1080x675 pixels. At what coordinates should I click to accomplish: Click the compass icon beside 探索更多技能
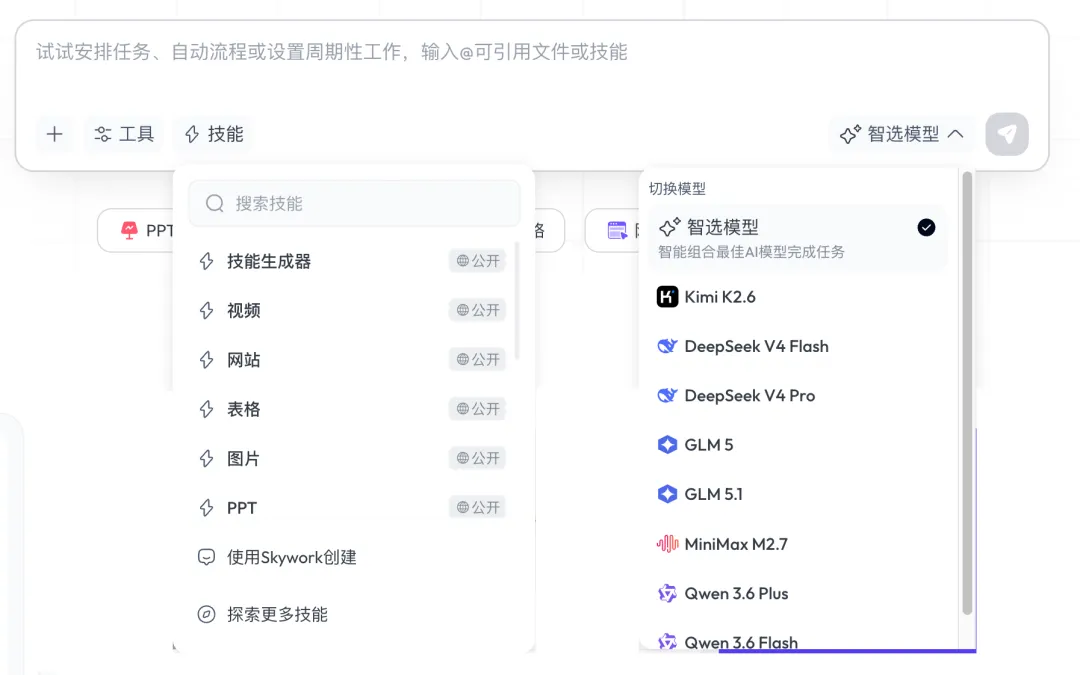click(x=207, y=614)
